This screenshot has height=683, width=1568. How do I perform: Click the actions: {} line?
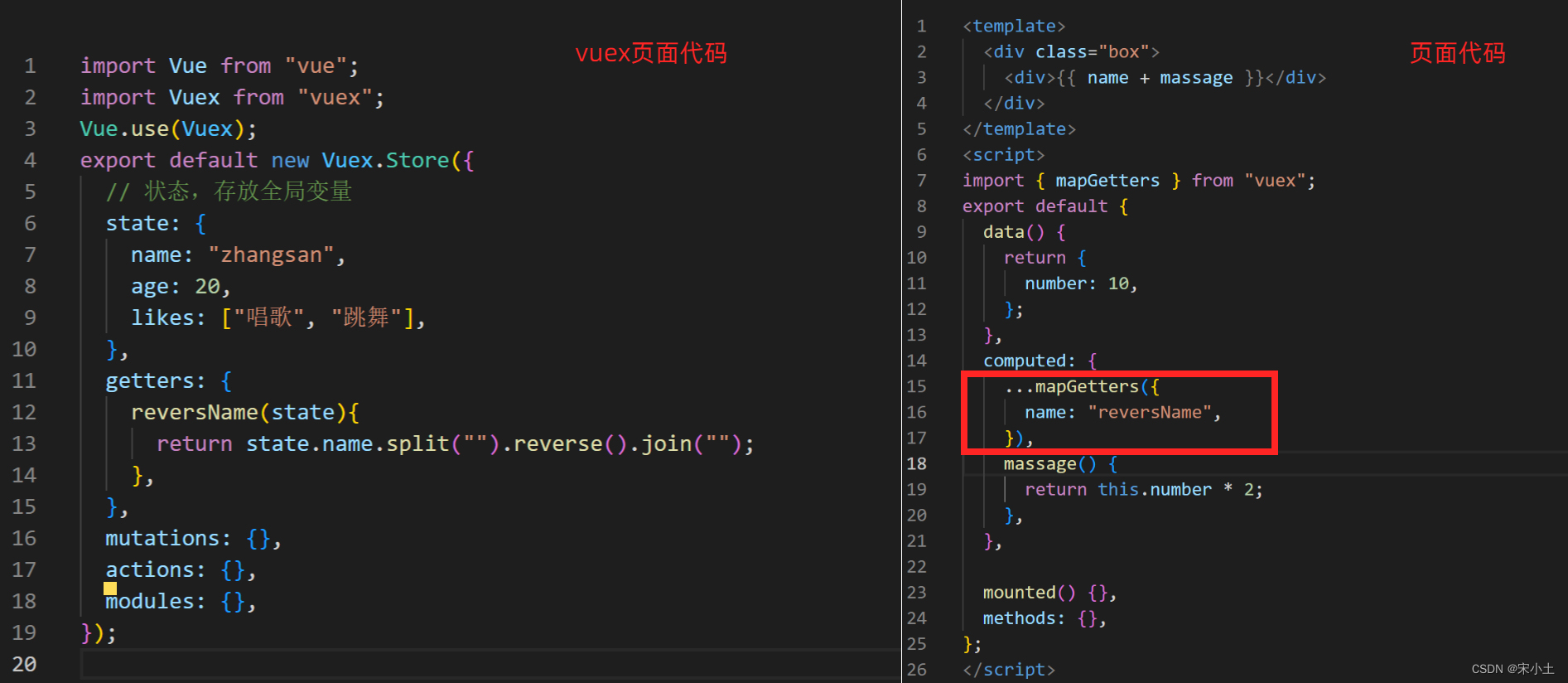[181, 569]
